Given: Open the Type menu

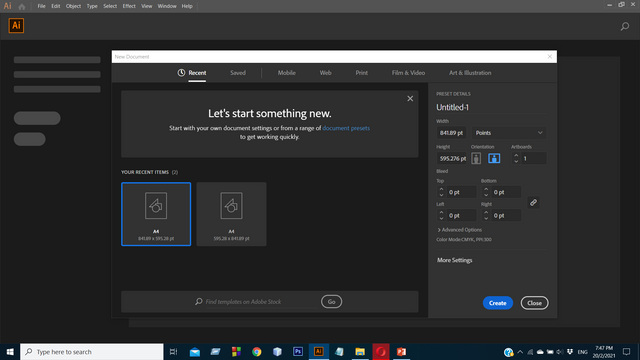Looking at the screenshot, I should 92,6.
